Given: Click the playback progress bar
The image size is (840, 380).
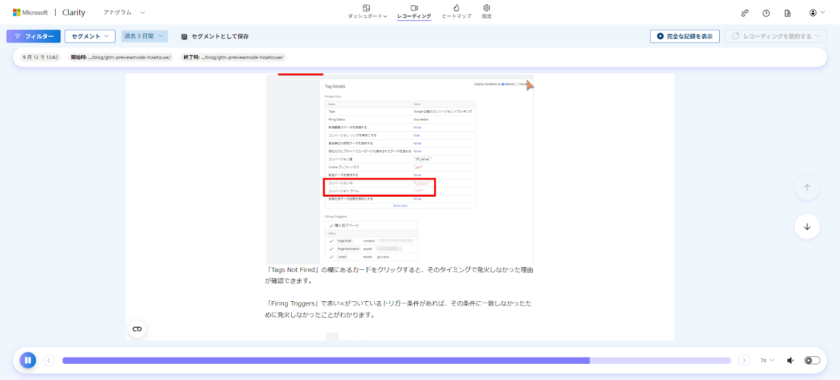Looking at the screenshot, I should 396,361.
